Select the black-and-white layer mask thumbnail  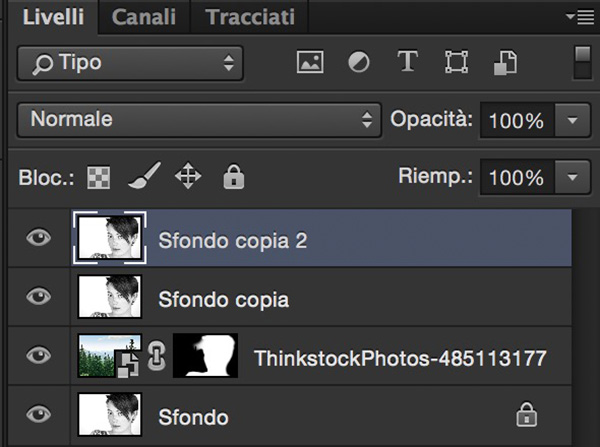(x=205, y=356)
